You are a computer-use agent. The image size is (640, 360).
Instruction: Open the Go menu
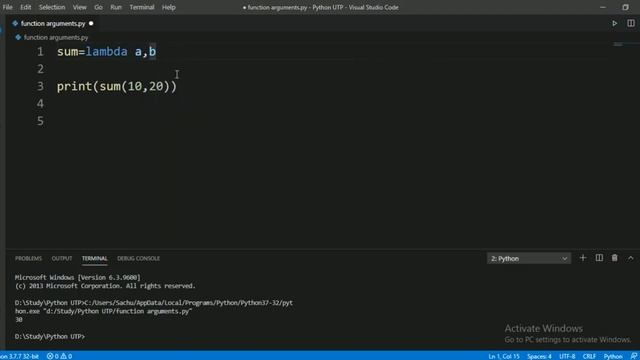click(x=98, y=7)
